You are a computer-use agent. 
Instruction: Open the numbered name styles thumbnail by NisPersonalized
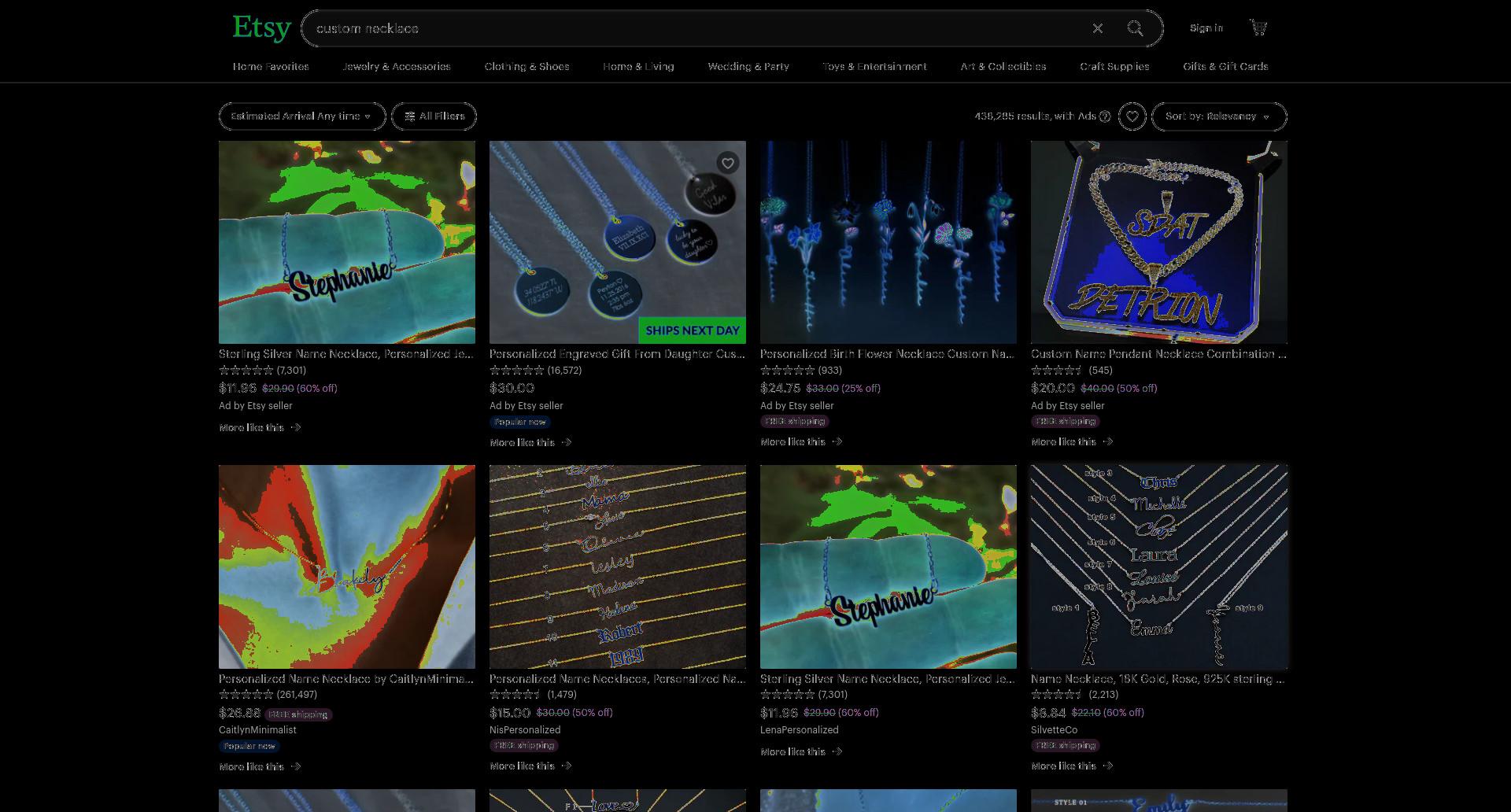[x=618, y=567]
